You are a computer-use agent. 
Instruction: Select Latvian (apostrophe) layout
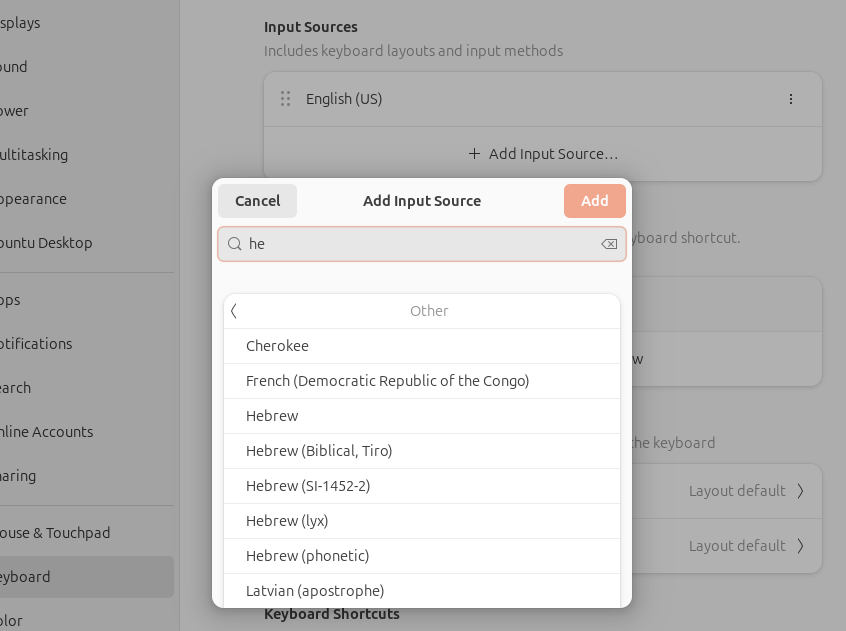[422, 591]
